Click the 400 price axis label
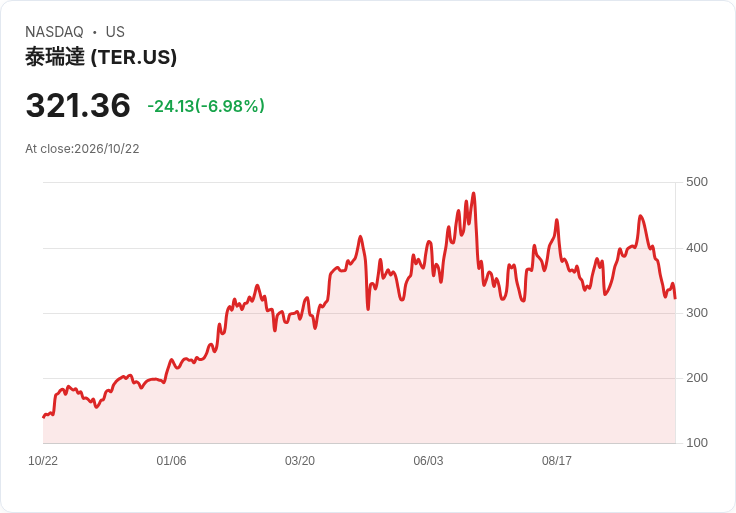The image size is (736, 513). coord(697,248)
